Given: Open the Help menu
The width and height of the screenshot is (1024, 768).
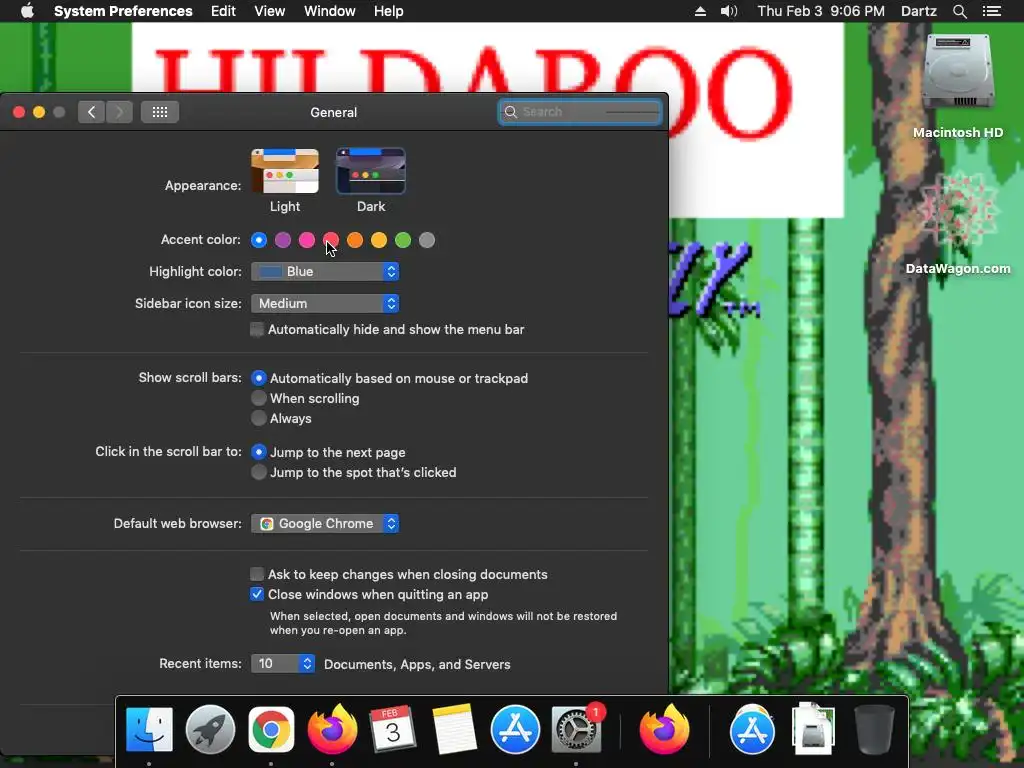Looking at the screenshot, I should pos(389,11).
